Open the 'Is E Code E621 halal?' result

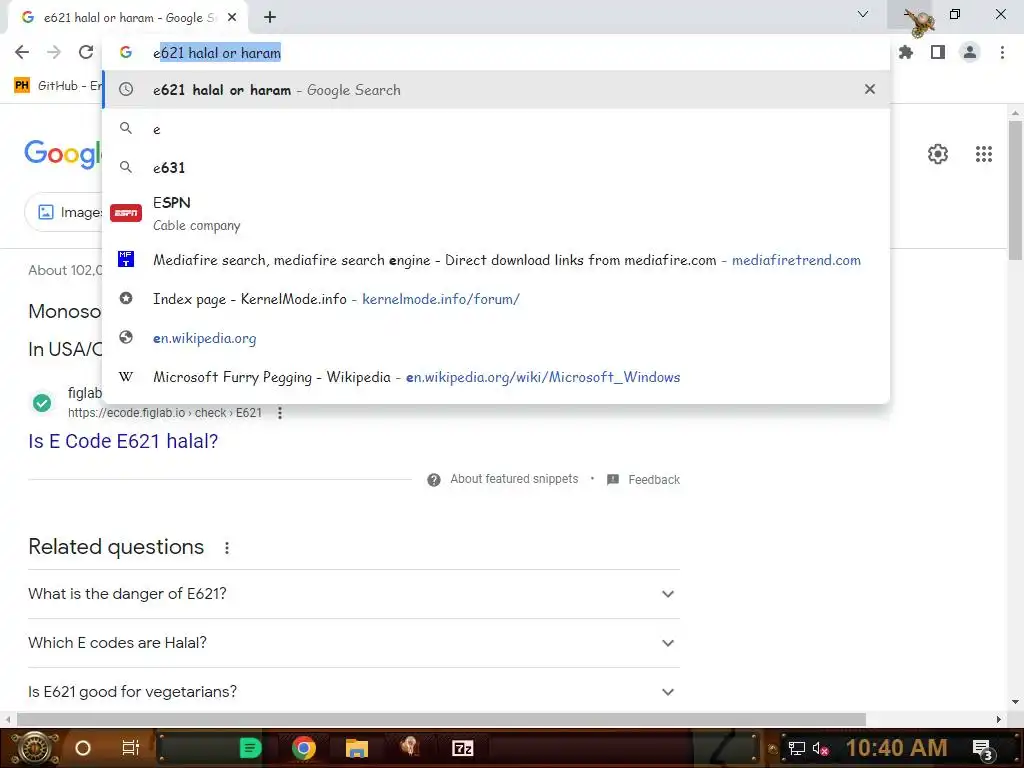pyautogui.click(x=123, y=441)
